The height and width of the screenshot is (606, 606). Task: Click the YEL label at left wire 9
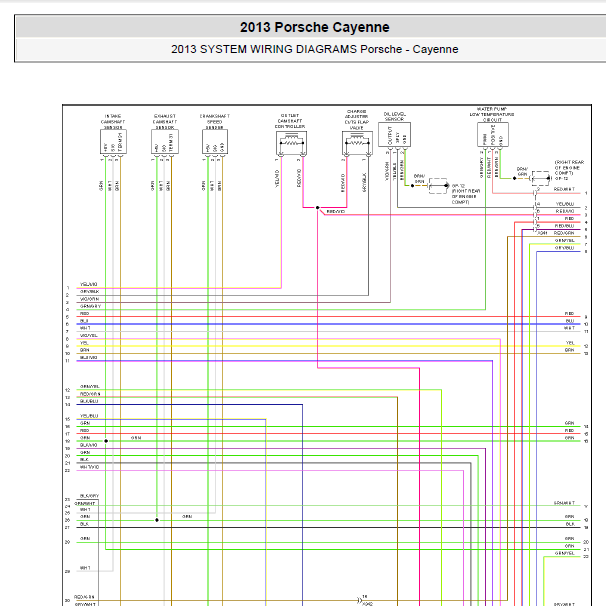tap(84, 343)
